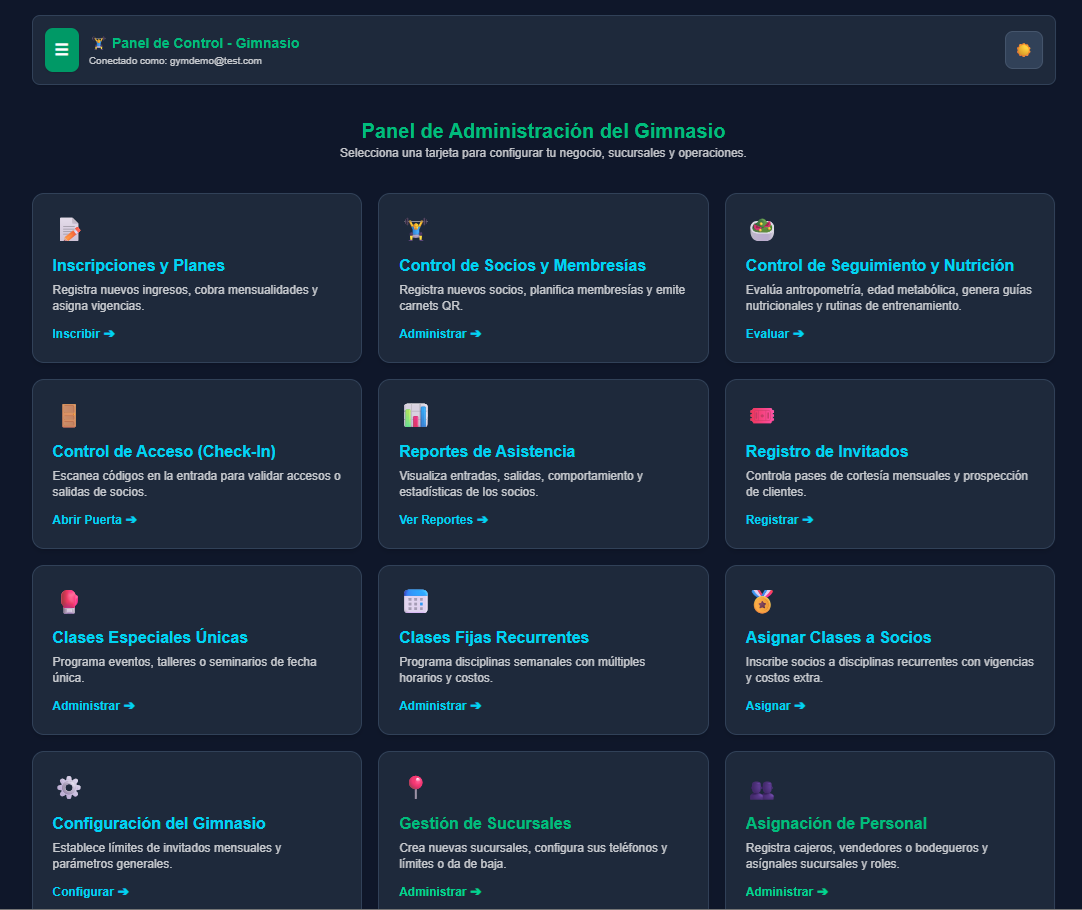Click the boxing glove icon for Clases Especiales
1082x910 pixels.
69,602
